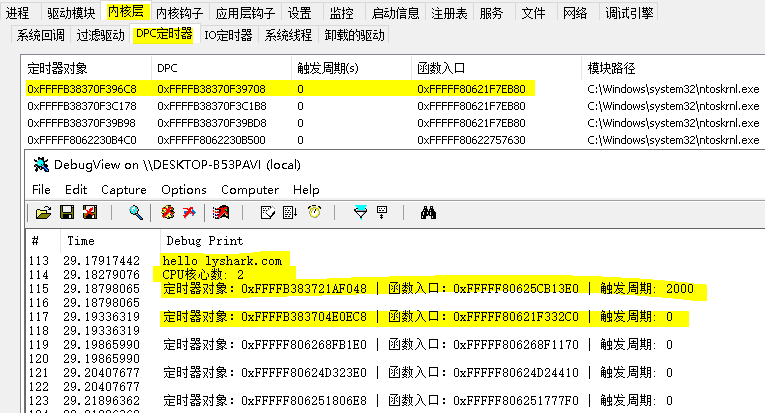Select timer row 0xFFFFB38370F396C8
The image size is (765, 413).
click(x=393, y=89)
